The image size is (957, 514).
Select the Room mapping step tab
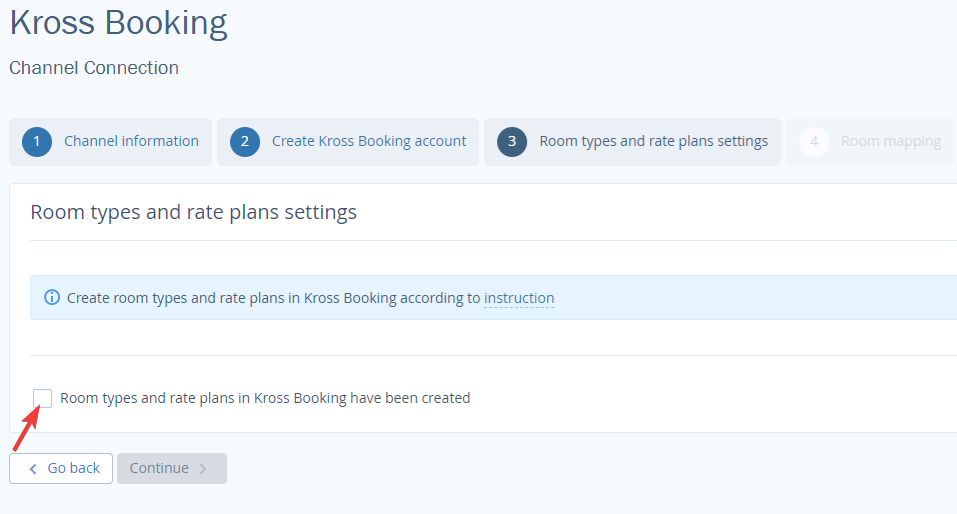[x=870, y=142]
